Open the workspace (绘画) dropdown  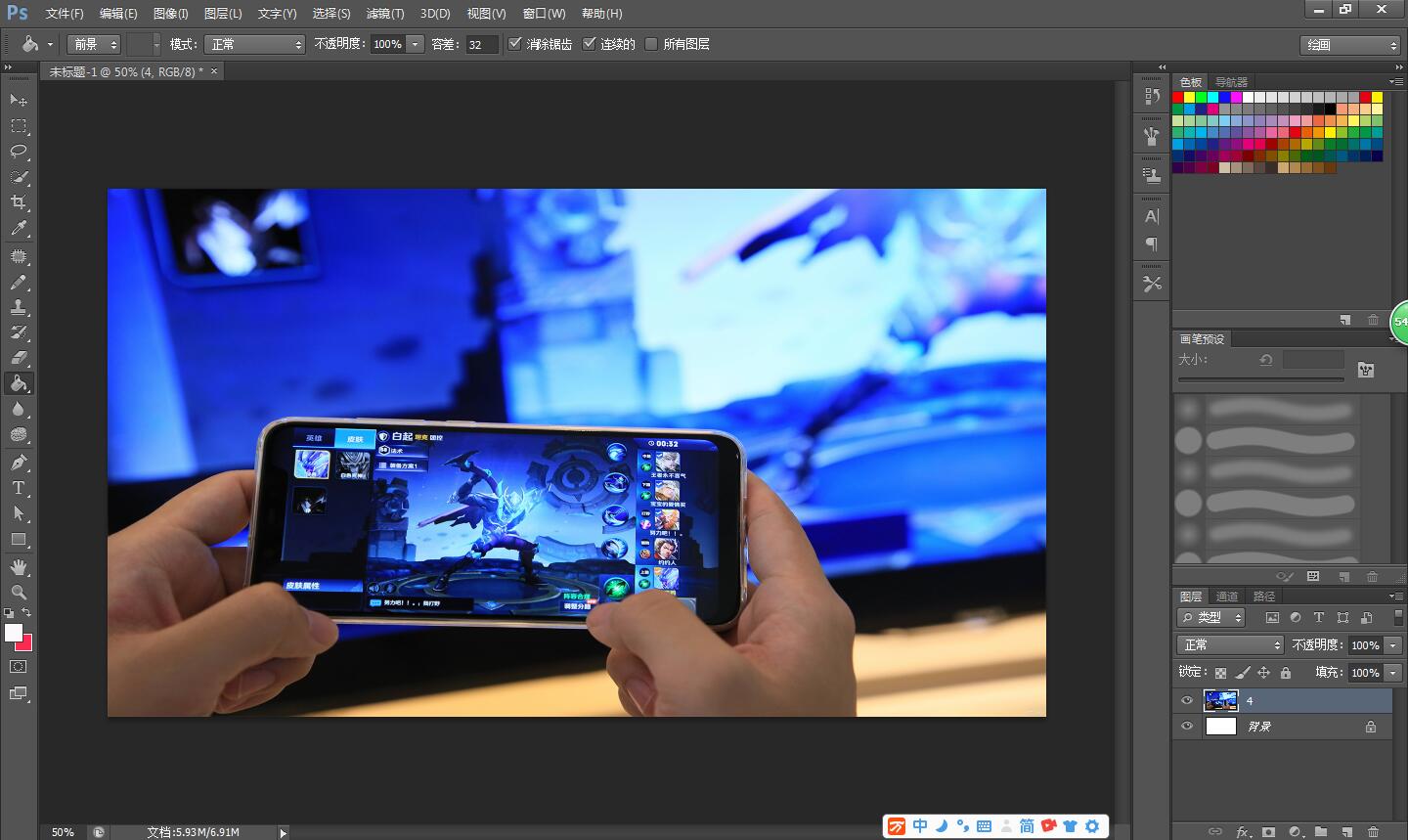[x=1350, y=45]
